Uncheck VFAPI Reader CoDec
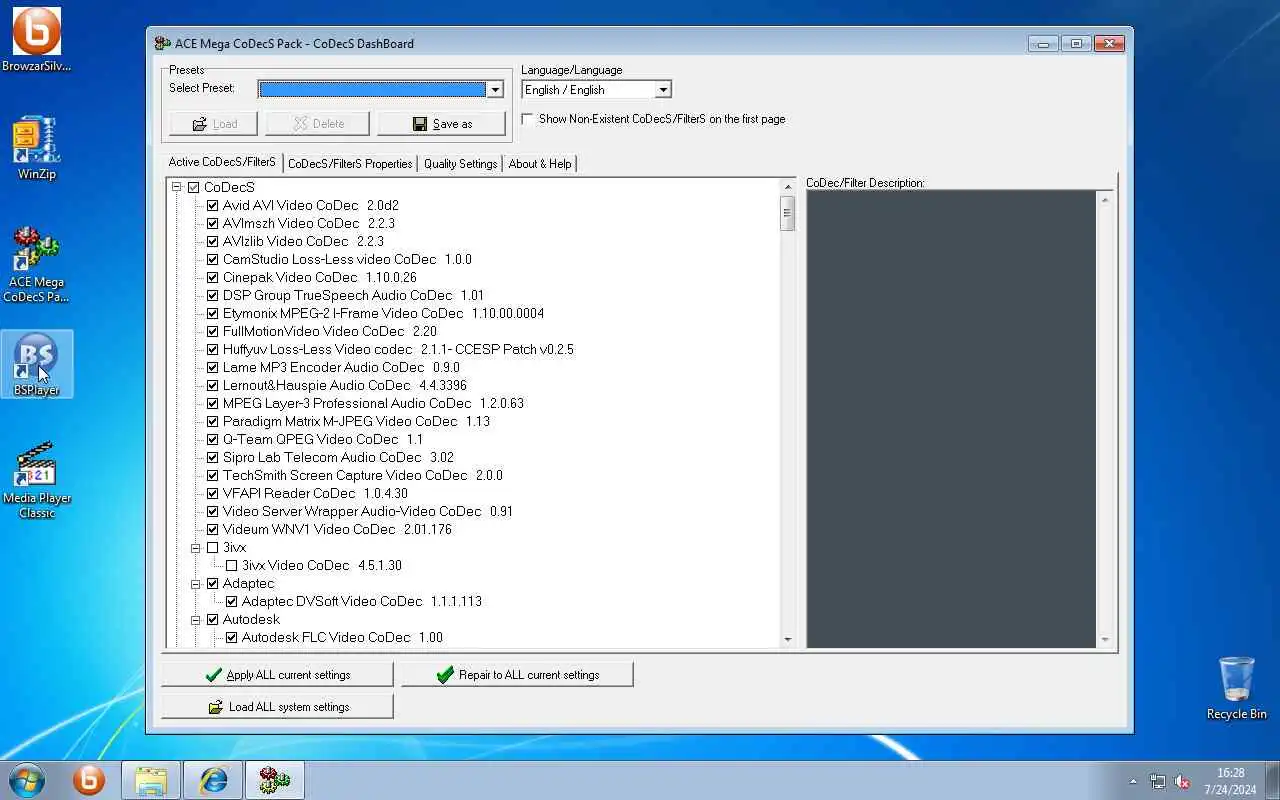 click(213, 493)
